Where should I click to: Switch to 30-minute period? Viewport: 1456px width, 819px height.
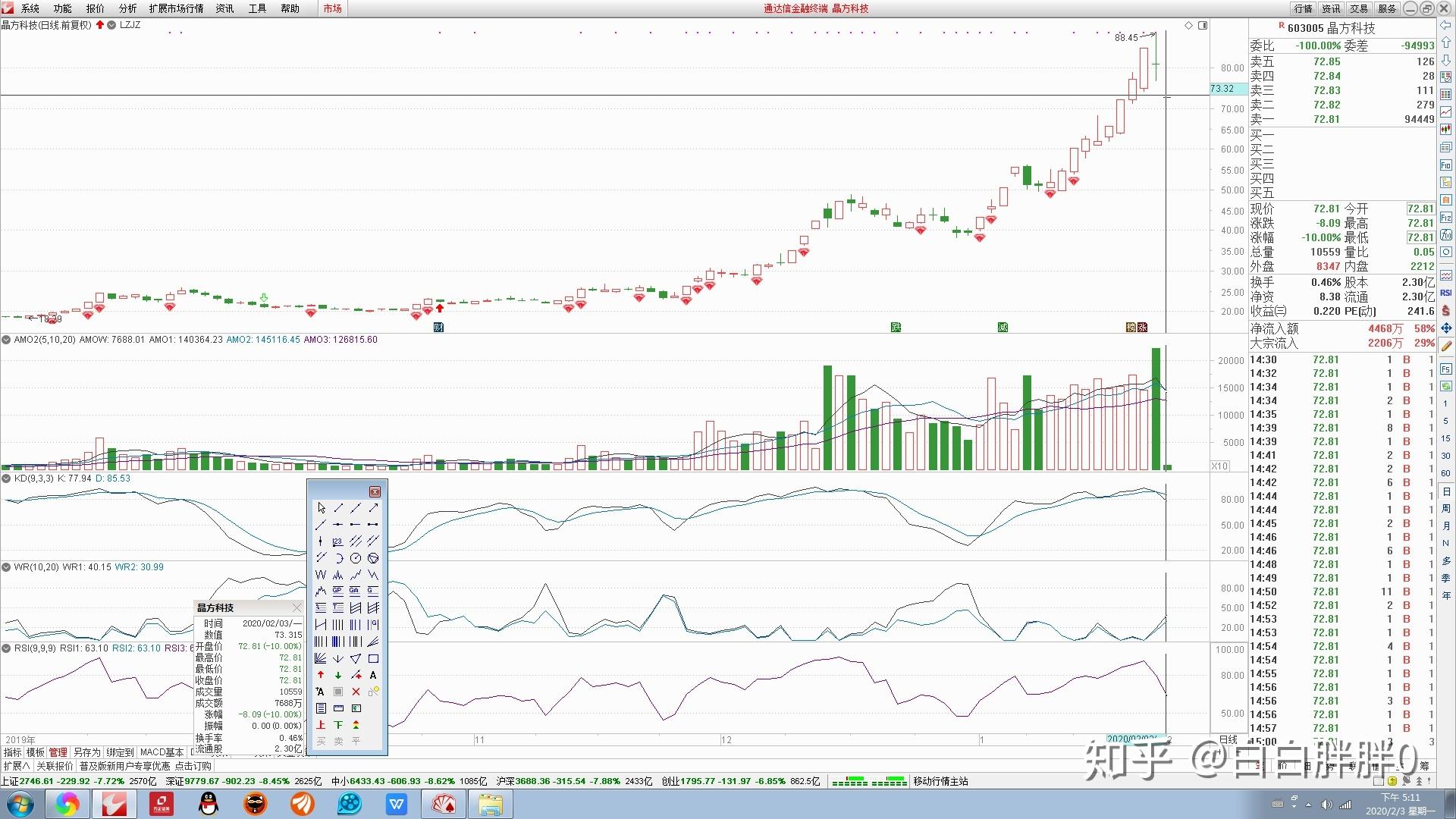1446,456
